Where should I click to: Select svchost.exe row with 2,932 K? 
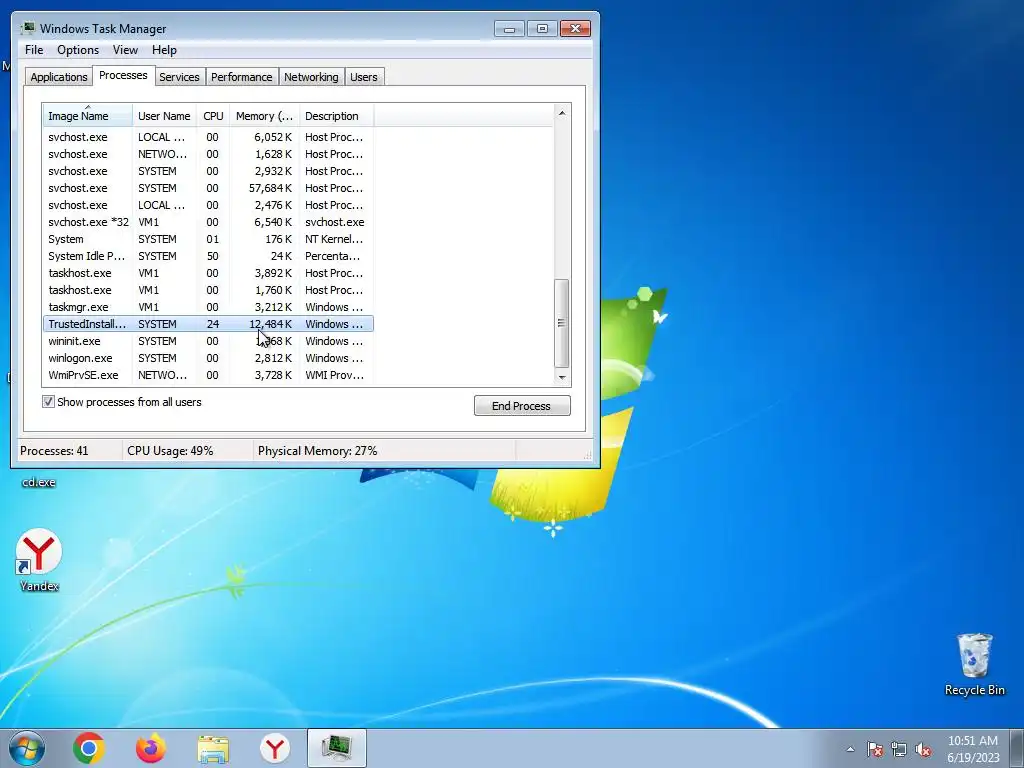click(208, 171)
